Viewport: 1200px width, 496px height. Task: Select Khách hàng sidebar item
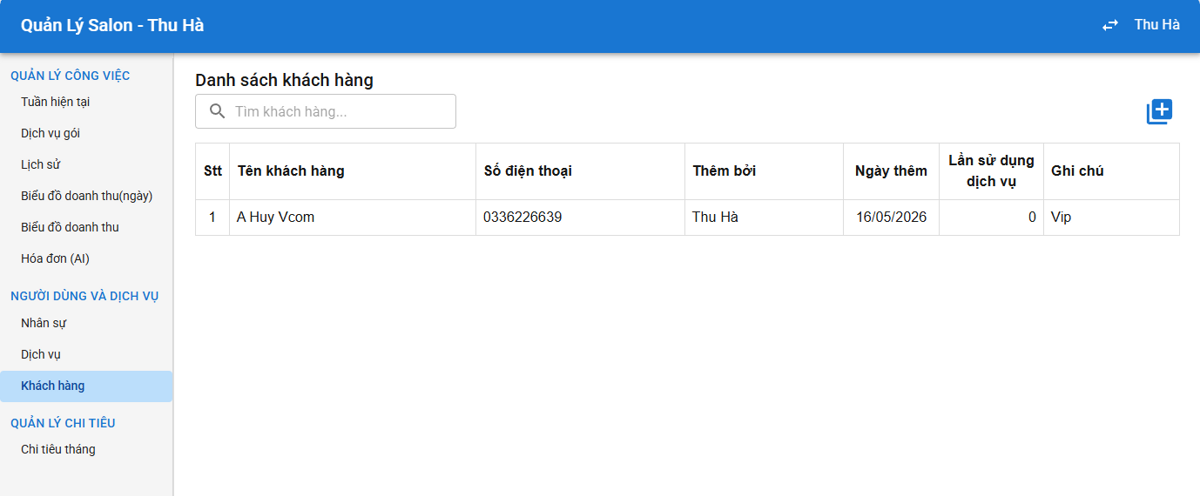pos(86,386)
